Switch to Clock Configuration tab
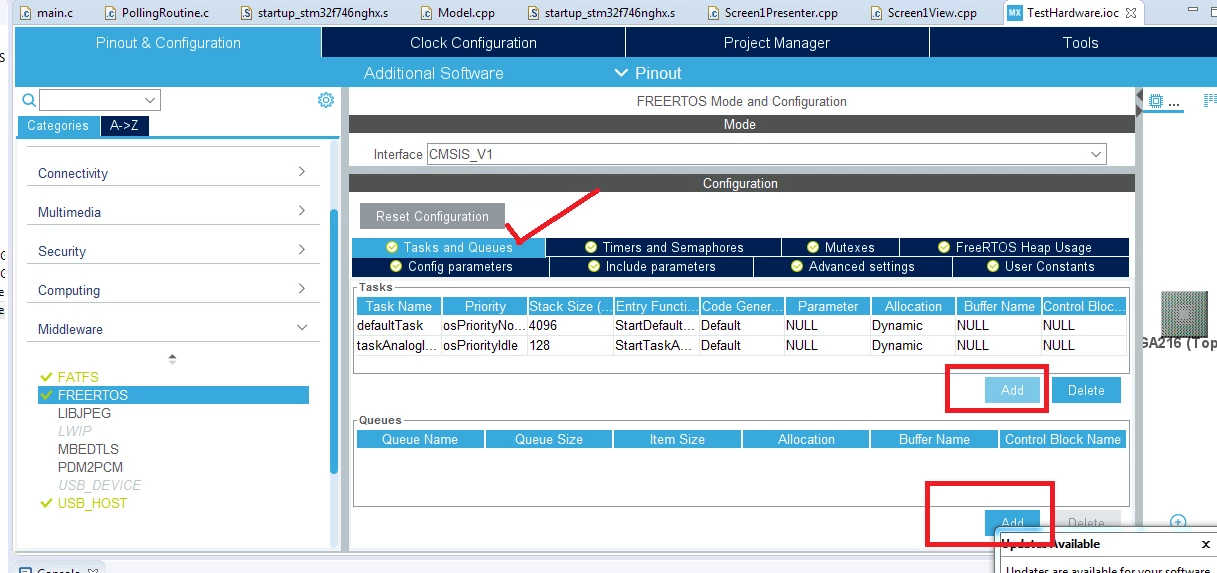 pos(473,43)
